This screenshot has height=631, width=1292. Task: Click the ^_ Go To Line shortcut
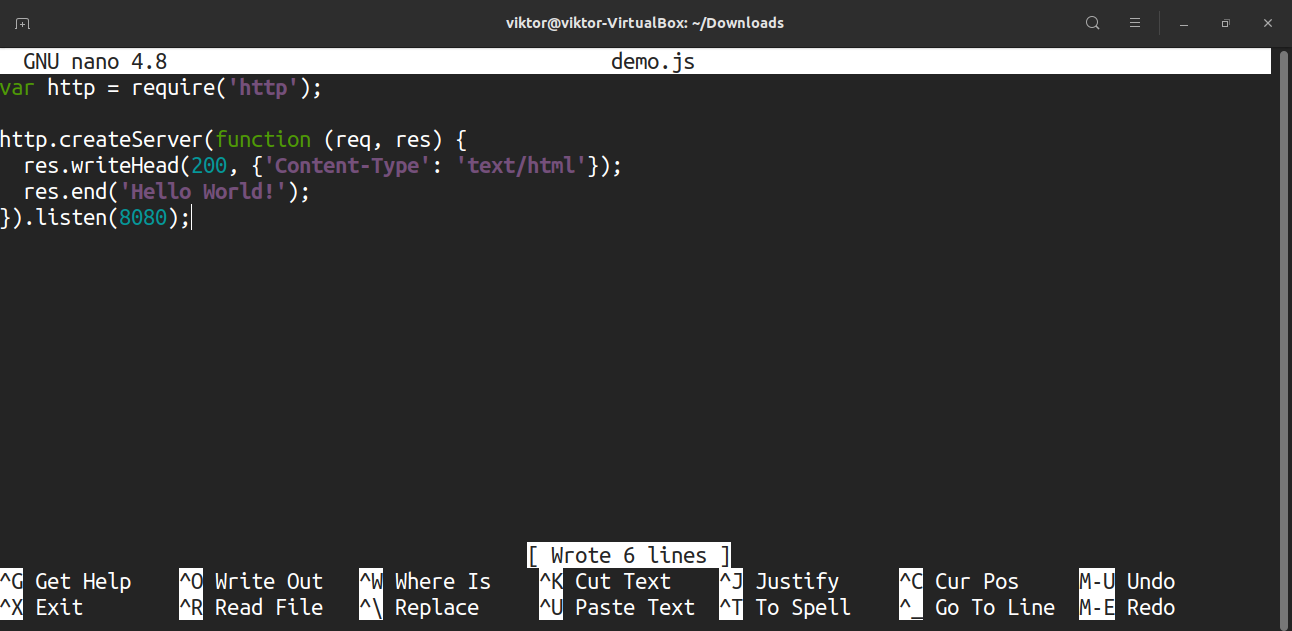977,608
